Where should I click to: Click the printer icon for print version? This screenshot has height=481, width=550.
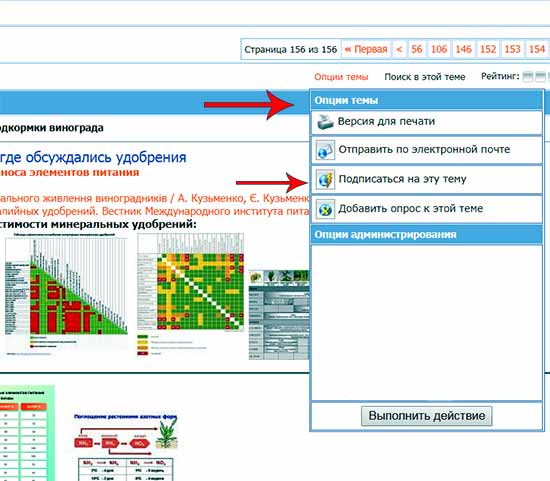[325, 122]
